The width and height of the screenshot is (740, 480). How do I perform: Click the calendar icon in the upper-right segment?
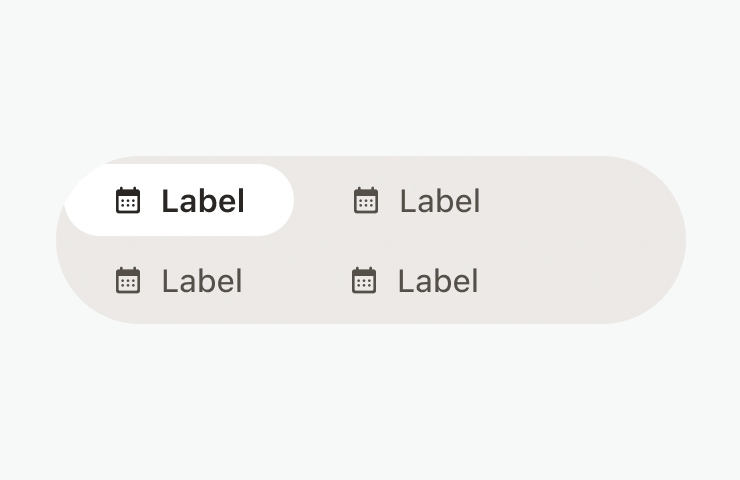tap(366, 201)
